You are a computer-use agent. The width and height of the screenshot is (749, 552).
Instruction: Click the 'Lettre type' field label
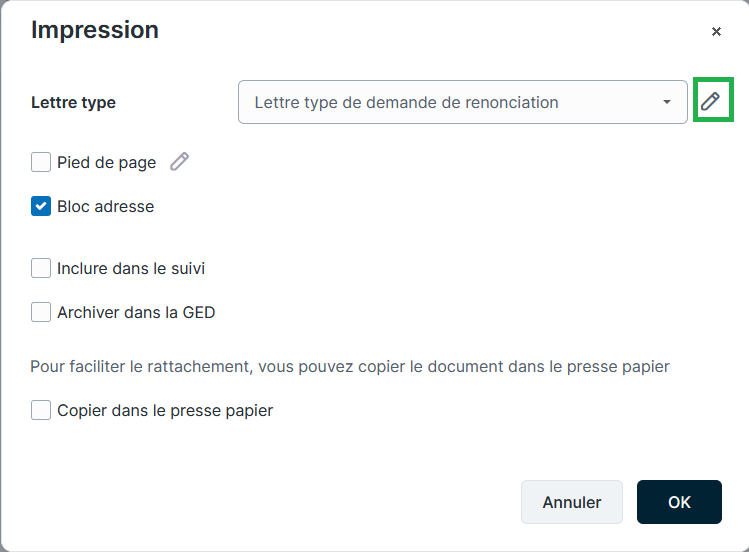pos(73,102)
